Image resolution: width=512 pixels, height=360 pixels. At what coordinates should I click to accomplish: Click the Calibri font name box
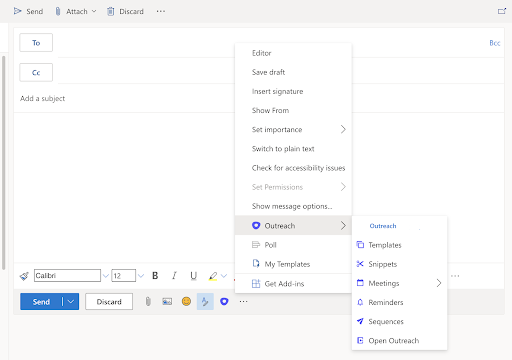[67, 276]
